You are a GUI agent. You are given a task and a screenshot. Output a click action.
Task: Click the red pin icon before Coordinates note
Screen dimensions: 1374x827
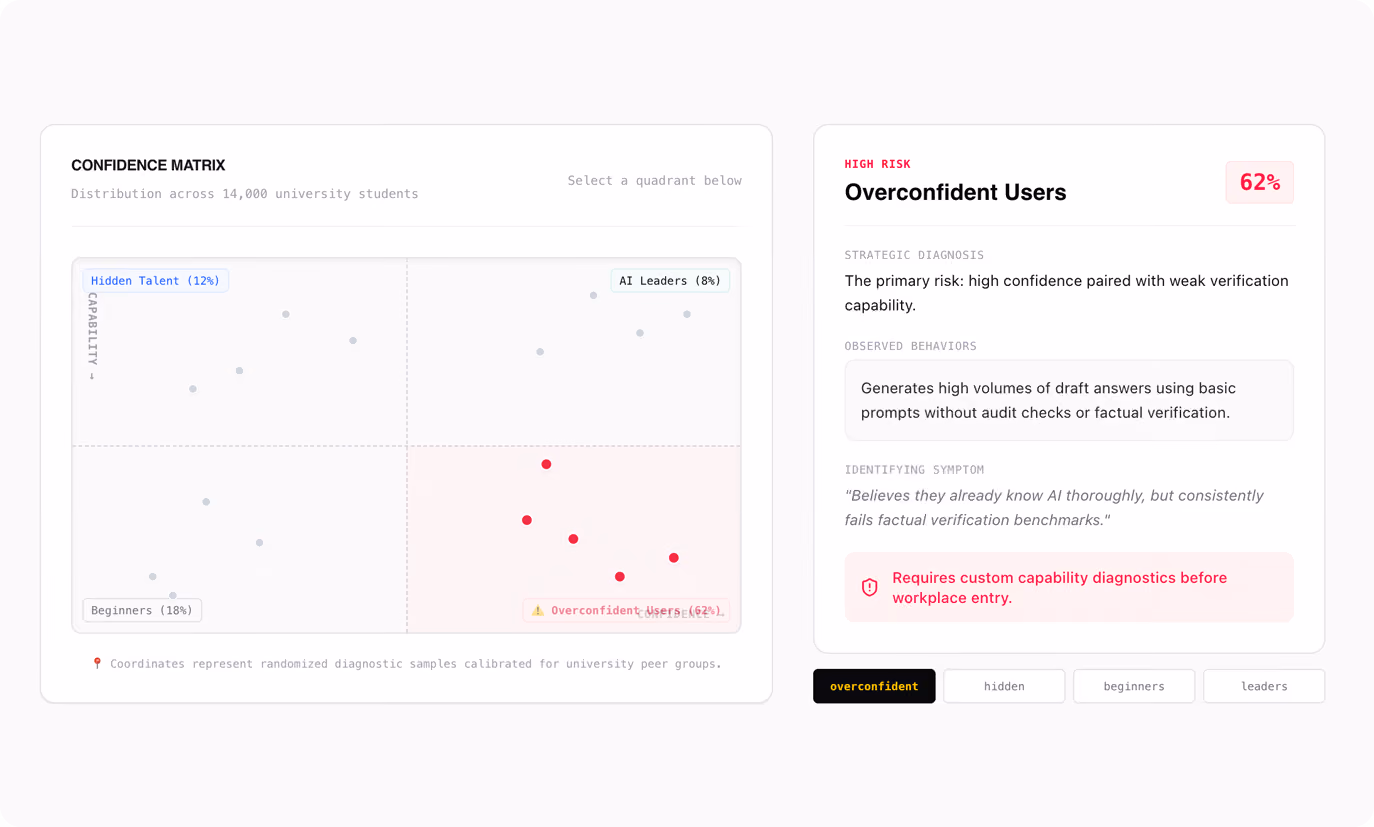(x=97, y=663)
